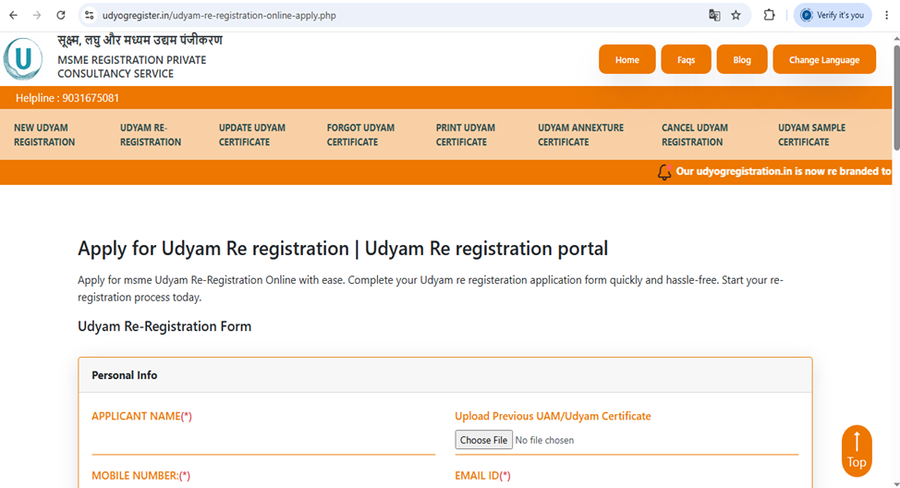Open New Udyam Registration menu item

pyautogui.click(x=44, y=135)
